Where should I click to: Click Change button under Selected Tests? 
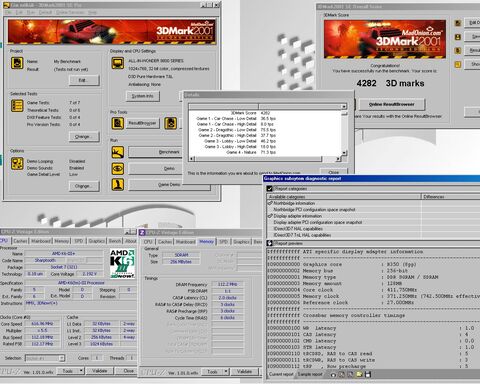tap(84, 137)
